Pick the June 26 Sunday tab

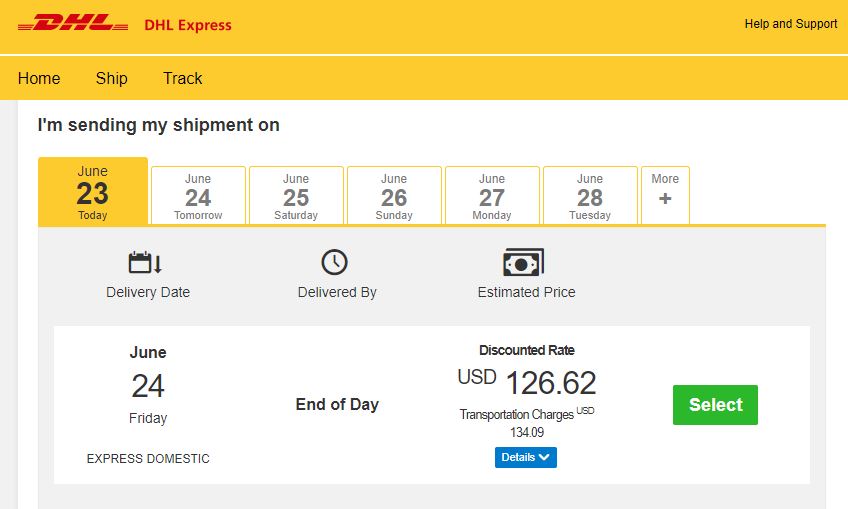tap(394, 196)
